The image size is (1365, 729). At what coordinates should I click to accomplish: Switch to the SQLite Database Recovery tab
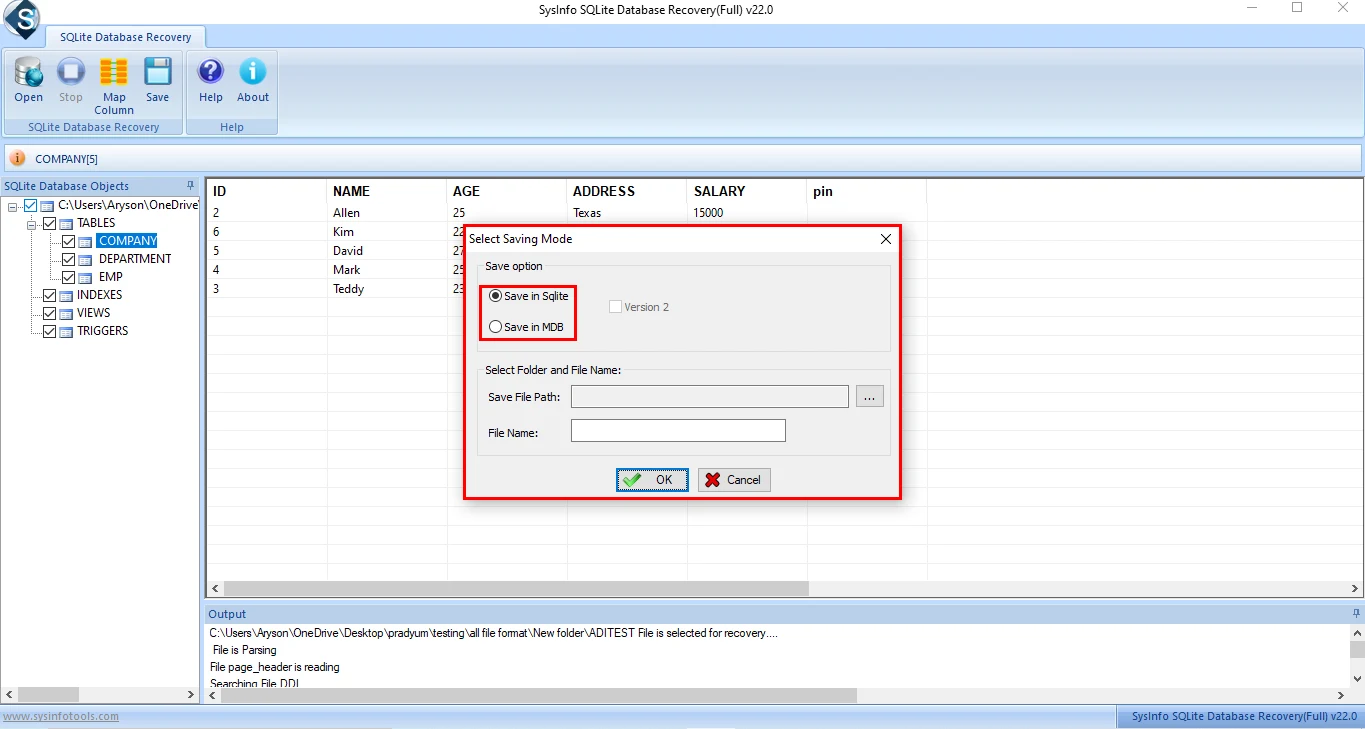click(126, 36)
